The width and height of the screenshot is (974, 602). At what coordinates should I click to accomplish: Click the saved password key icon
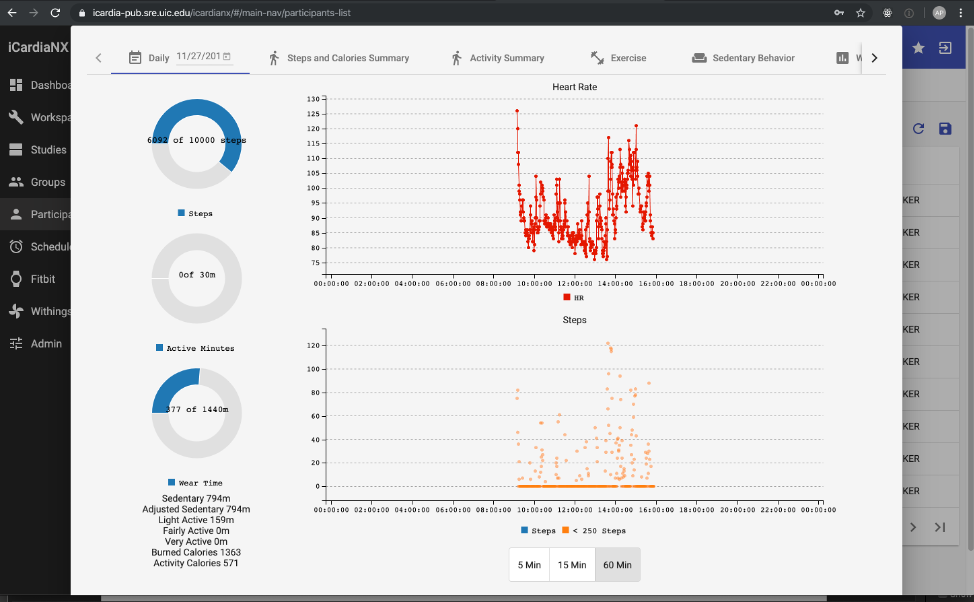[x=839, y=12]
